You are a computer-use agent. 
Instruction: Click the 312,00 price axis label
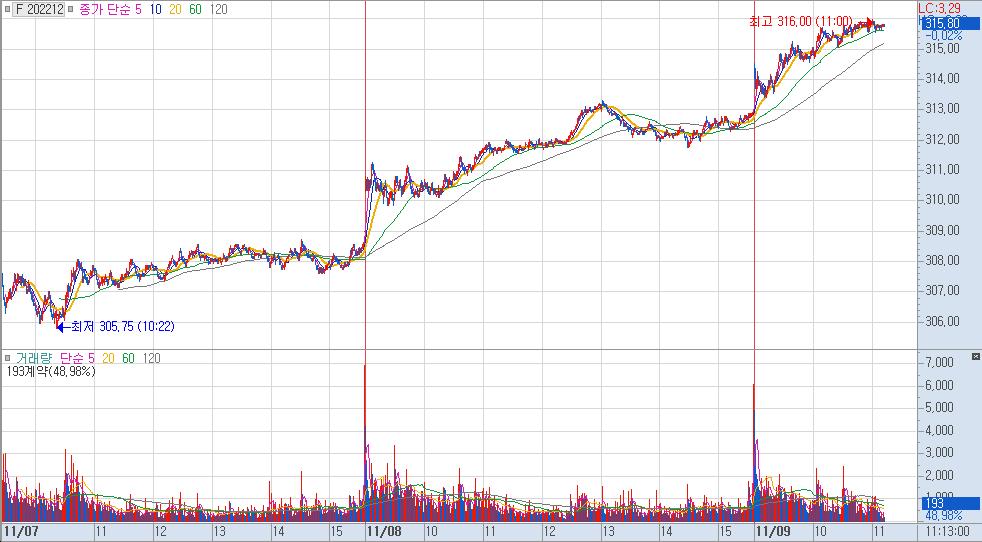pyautogui.click(x=942, y=139)
